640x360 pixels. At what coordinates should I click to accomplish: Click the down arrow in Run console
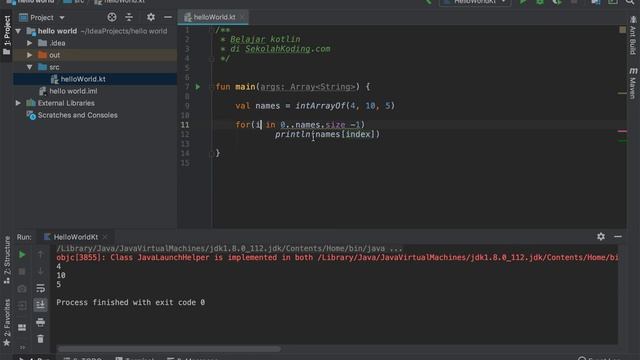pos(40,271)
